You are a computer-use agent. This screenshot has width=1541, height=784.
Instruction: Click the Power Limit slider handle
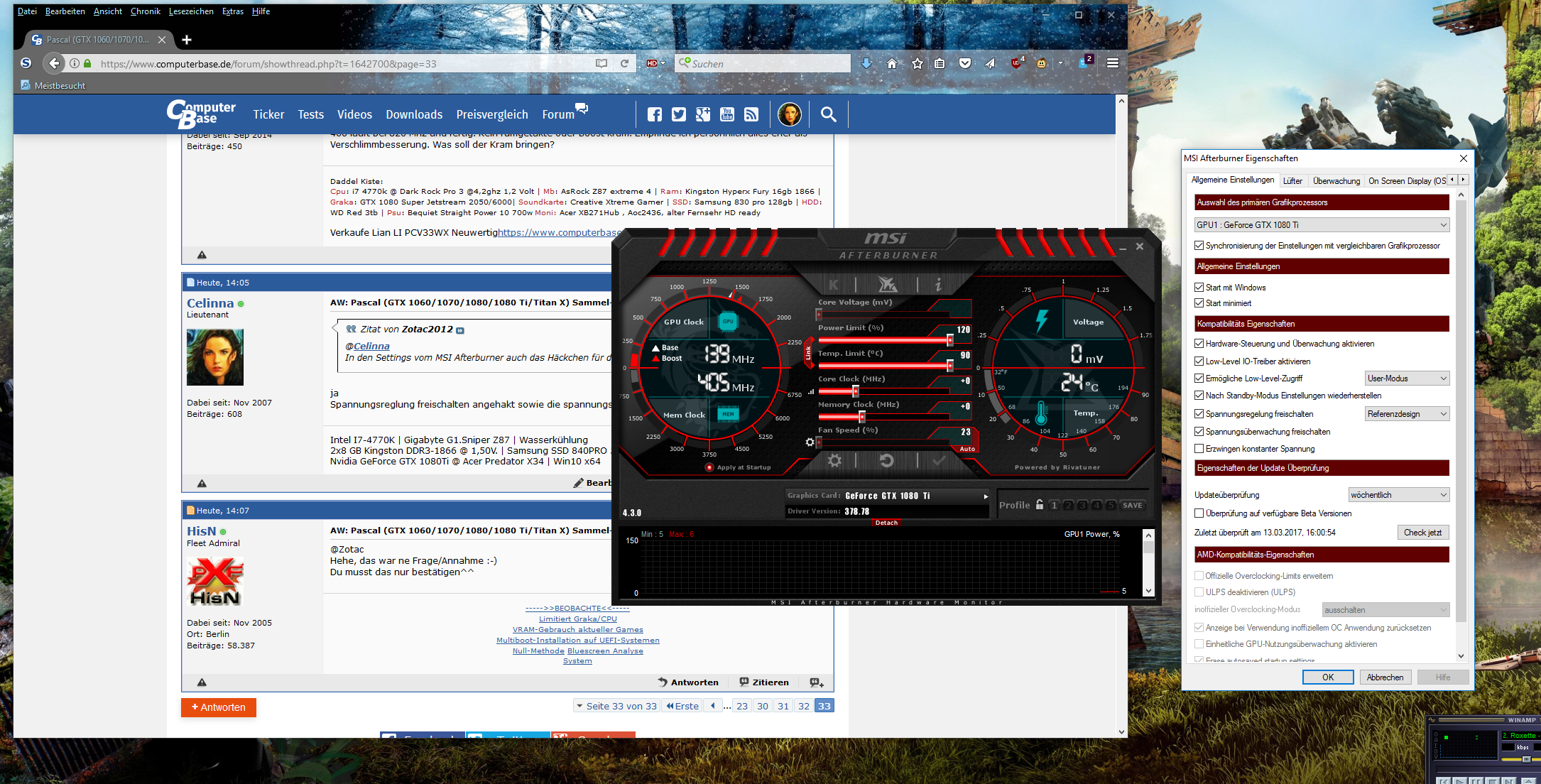pyautogui.click(x=949, y=340)
